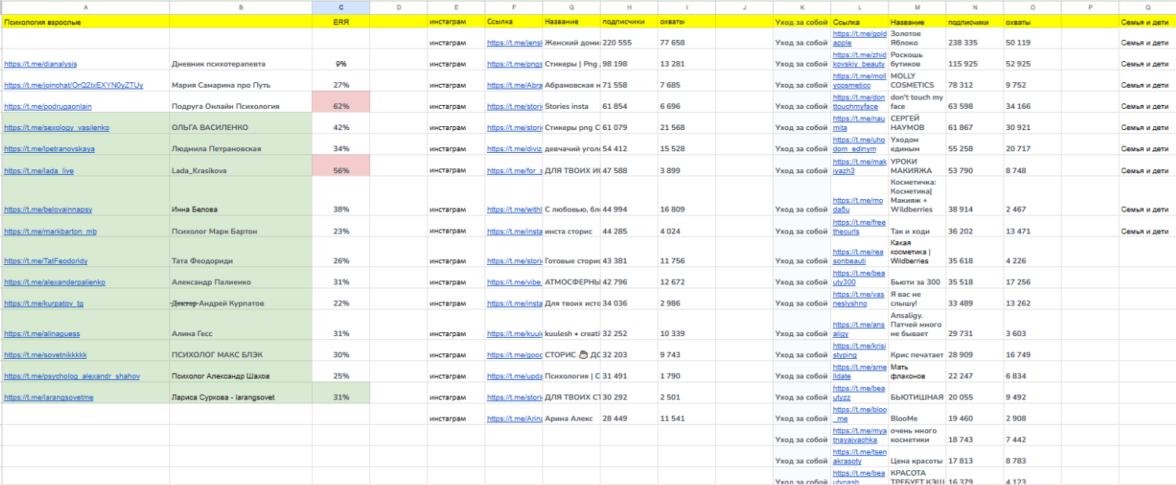This screenshot has height=485, width=1176.
Task: Click column H header letter
Action: (629, 7)
